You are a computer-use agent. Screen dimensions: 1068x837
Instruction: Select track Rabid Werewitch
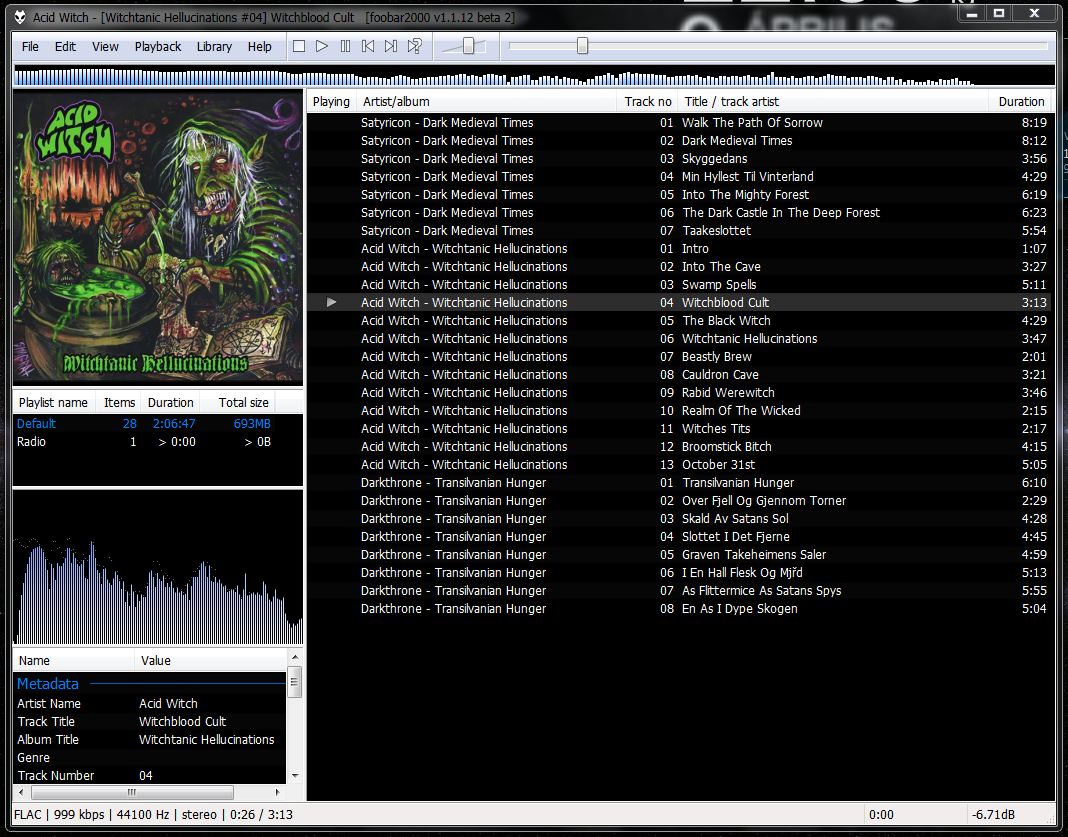click(679, 392)
